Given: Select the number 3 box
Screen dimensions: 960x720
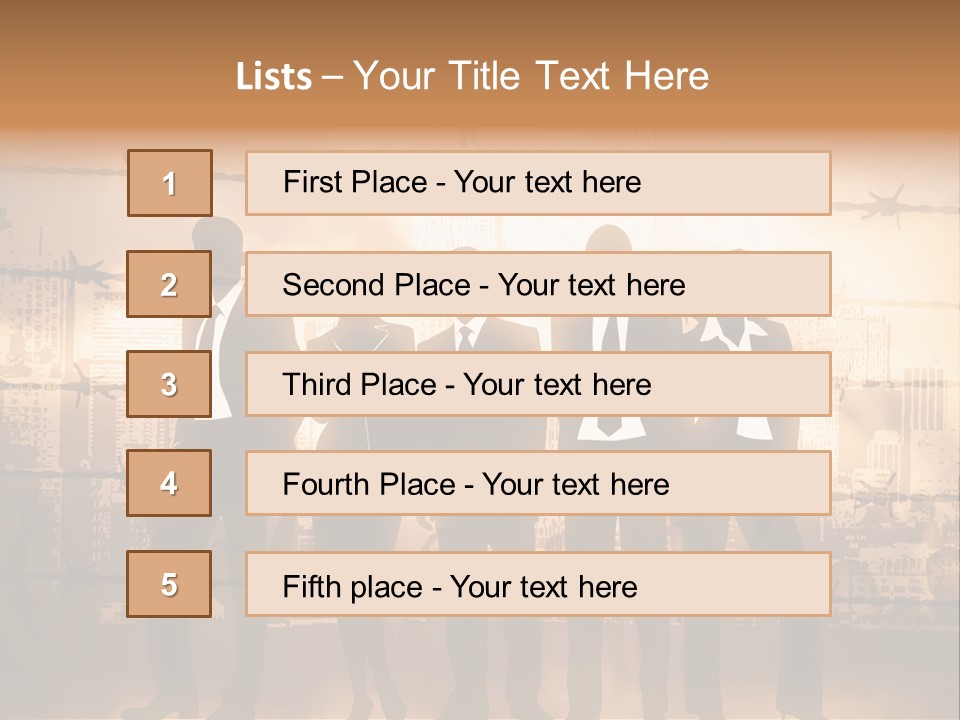Looking at the screenshot, I should 169,384.
